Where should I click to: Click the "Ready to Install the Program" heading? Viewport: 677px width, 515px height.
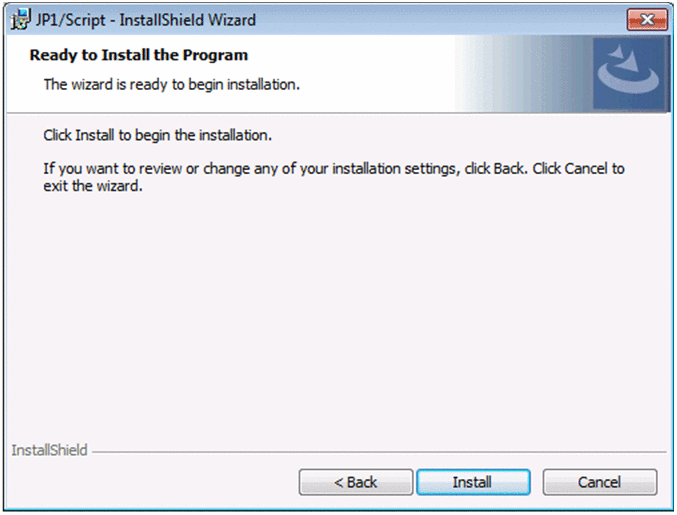coord(139,55)
